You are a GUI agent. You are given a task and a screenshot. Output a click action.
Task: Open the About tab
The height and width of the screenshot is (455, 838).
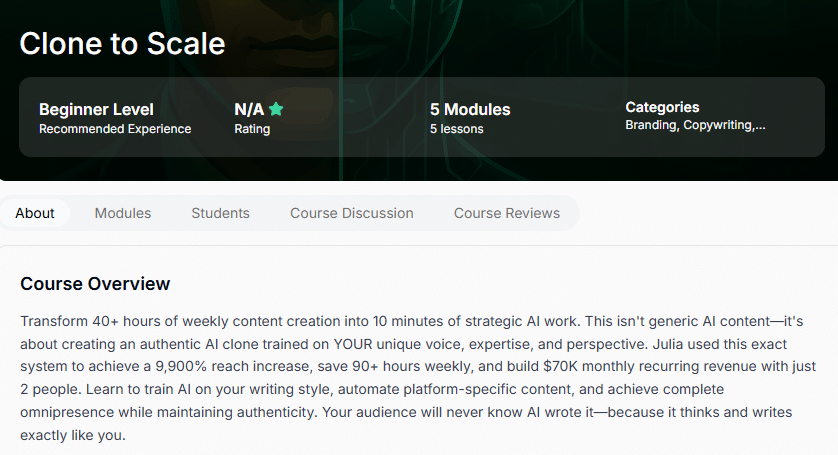(35, 213)
